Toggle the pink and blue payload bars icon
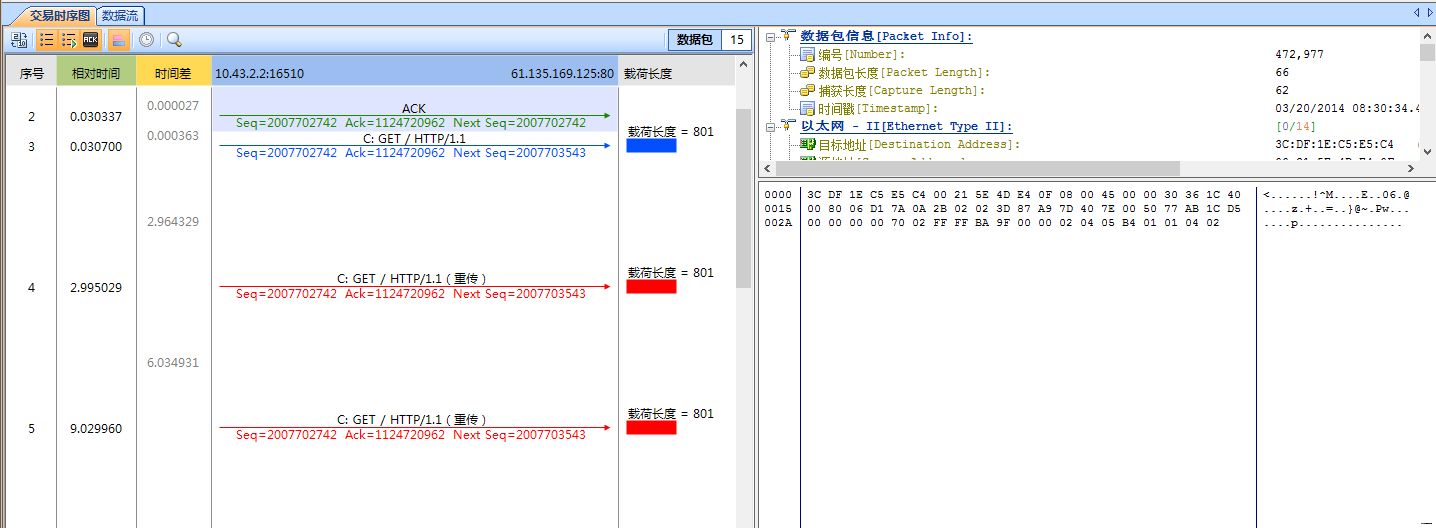The height and width of the screenshot is (528, 1436). (x=118, y=40)
